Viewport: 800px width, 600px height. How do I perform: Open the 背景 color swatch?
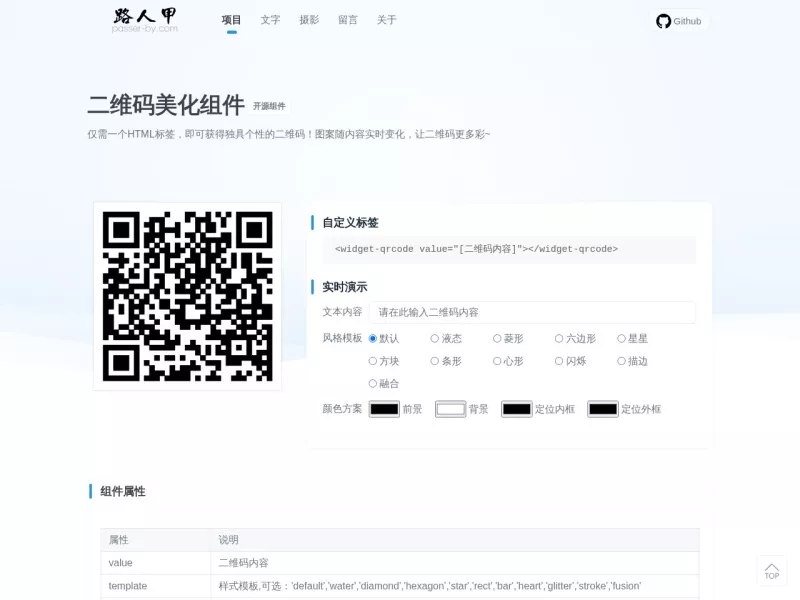[x=451, y=409]
